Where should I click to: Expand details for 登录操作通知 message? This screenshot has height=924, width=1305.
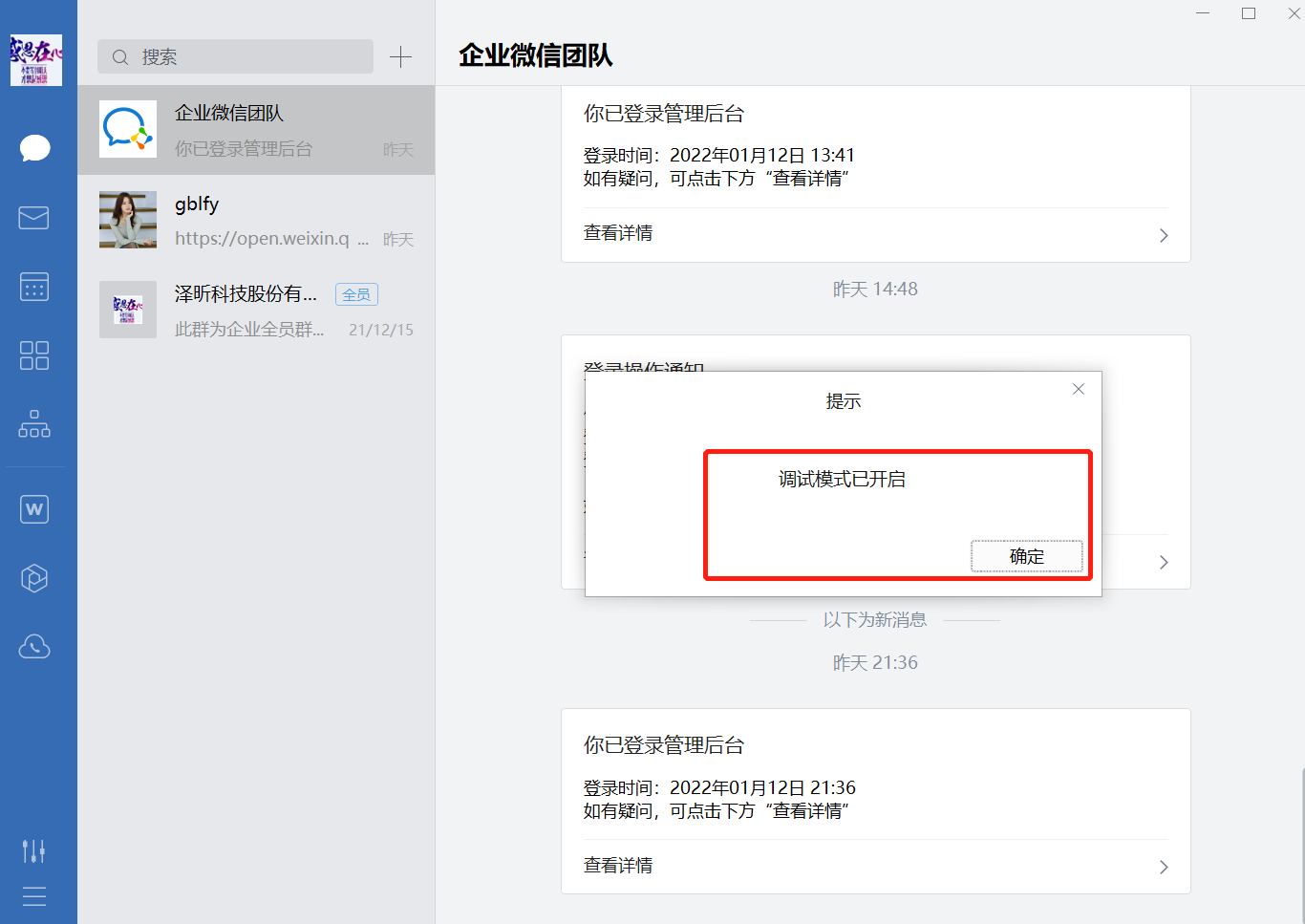(x=1163, y=562)
